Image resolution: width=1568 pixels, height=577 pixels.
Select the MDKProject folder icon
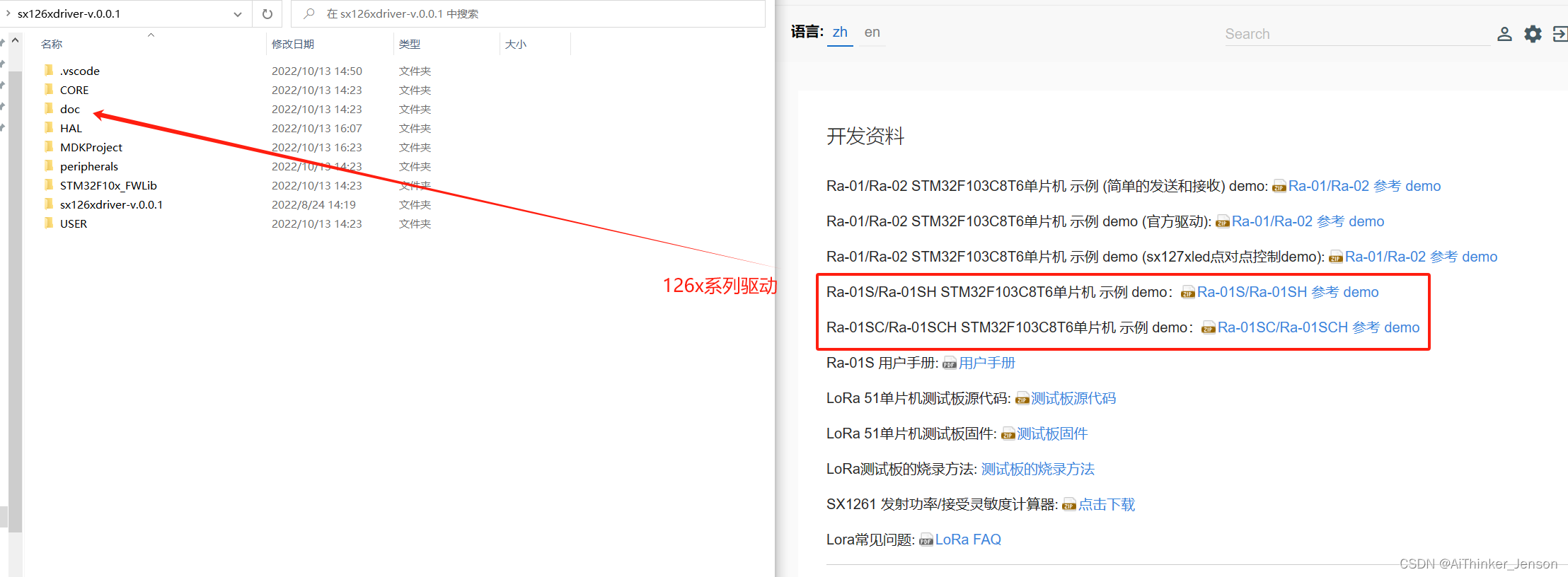pyautogui.click(x=49, y=146)
